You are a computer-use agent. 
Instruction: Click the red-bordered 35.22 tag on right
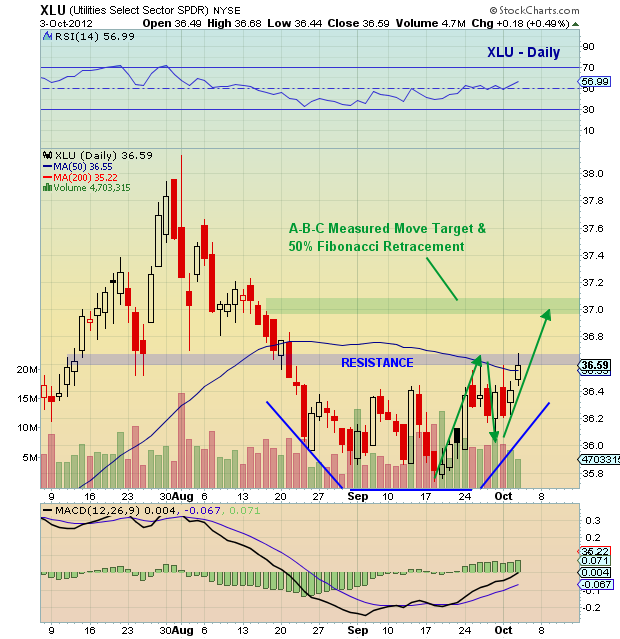tap(594, 551)
